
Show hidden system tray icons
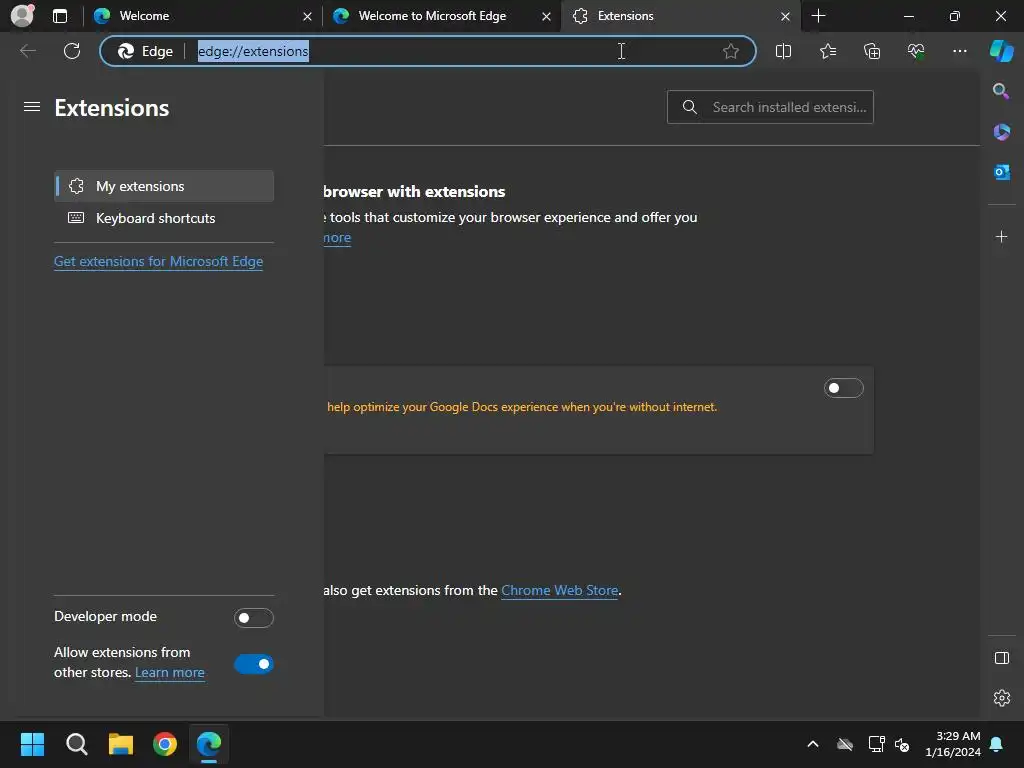812,744
